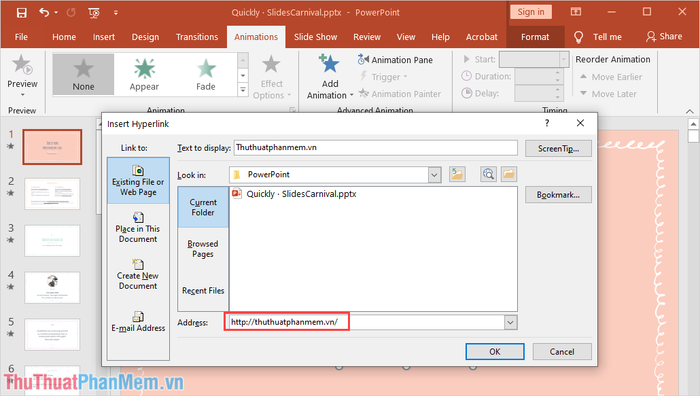
Task: Open Customize Quick Access Toolbar menu
Action: coord(116,13)
